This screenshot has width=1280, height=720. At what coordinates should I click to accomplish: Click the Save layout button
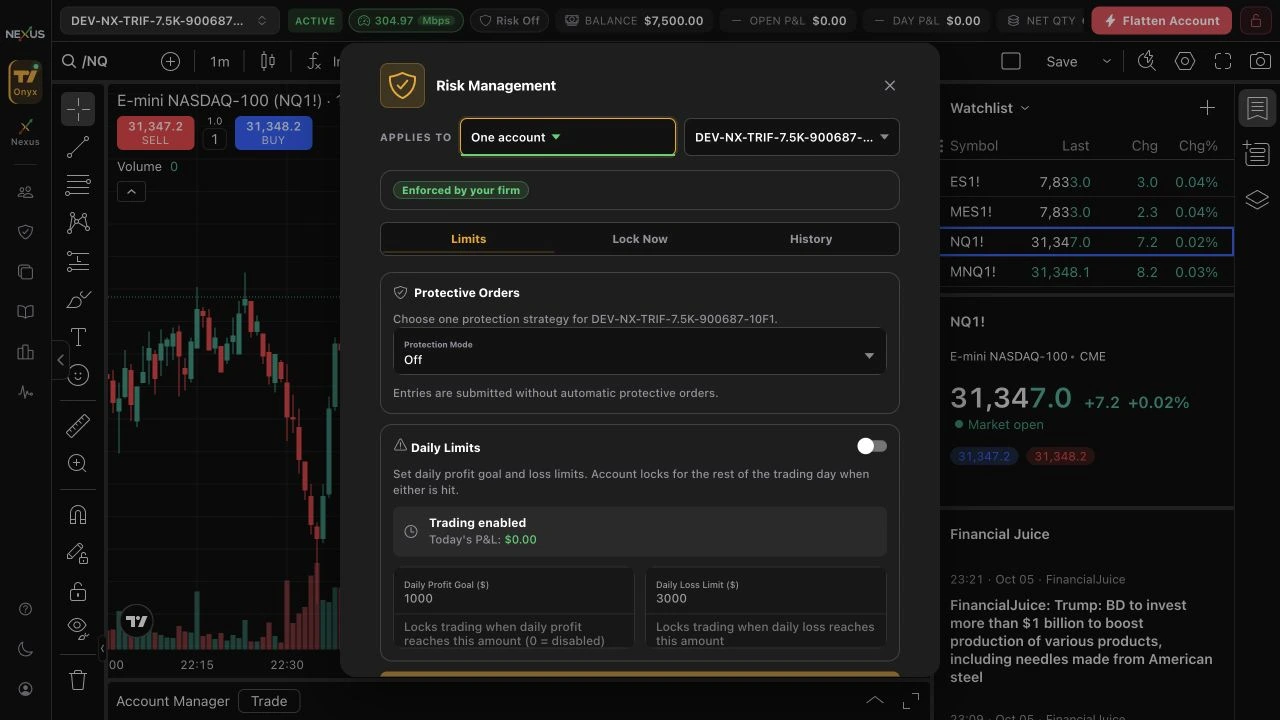[1061, 61]
